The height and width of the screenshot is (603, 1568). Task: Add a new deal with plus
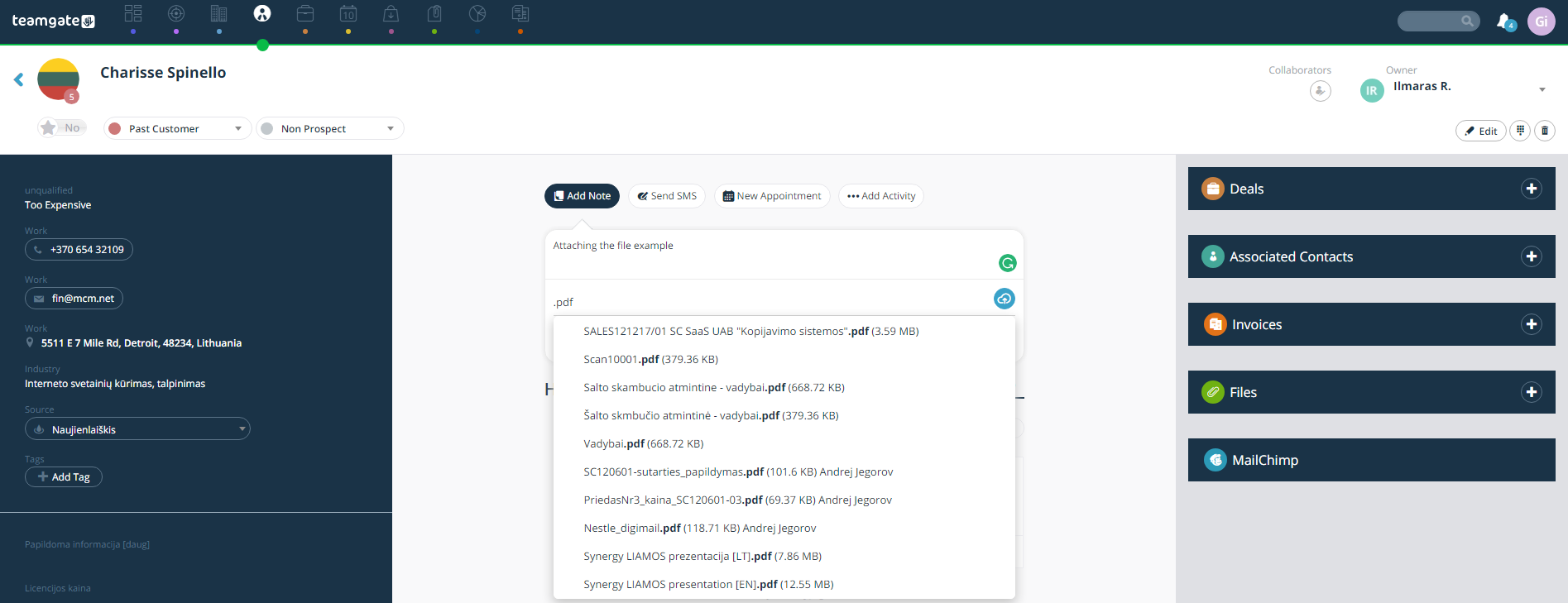tap(1532, 189)
